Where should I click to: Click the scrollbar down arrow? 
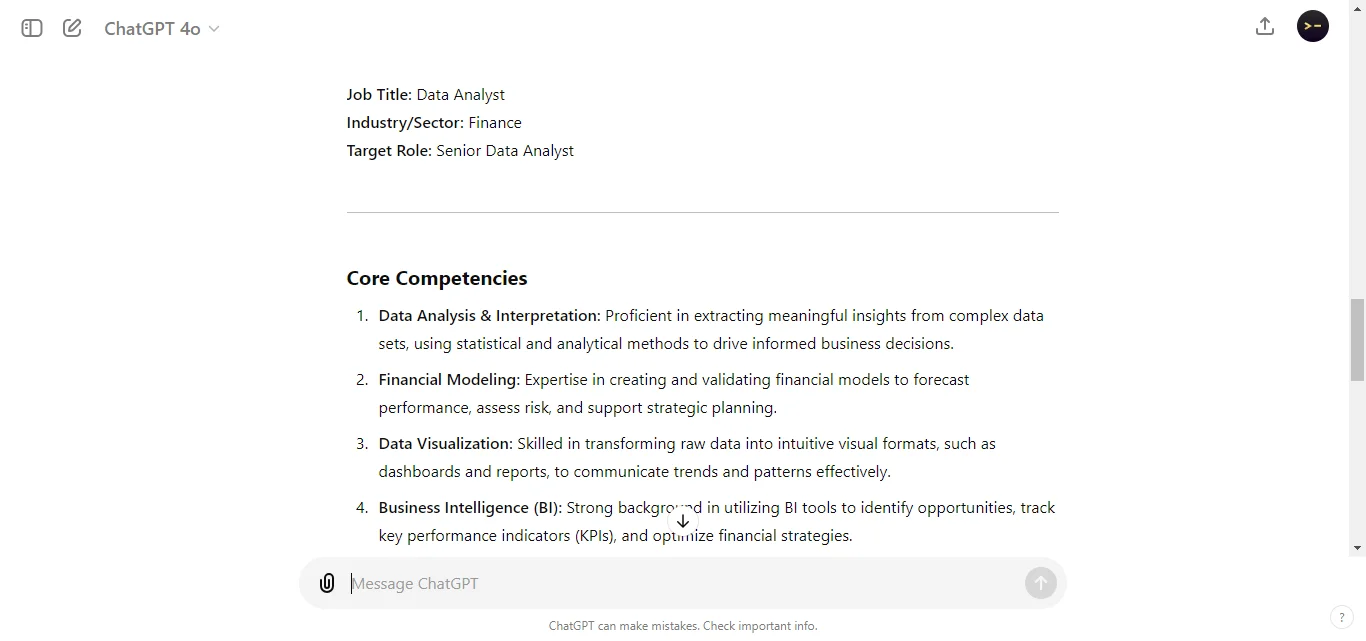point(1357,548)
